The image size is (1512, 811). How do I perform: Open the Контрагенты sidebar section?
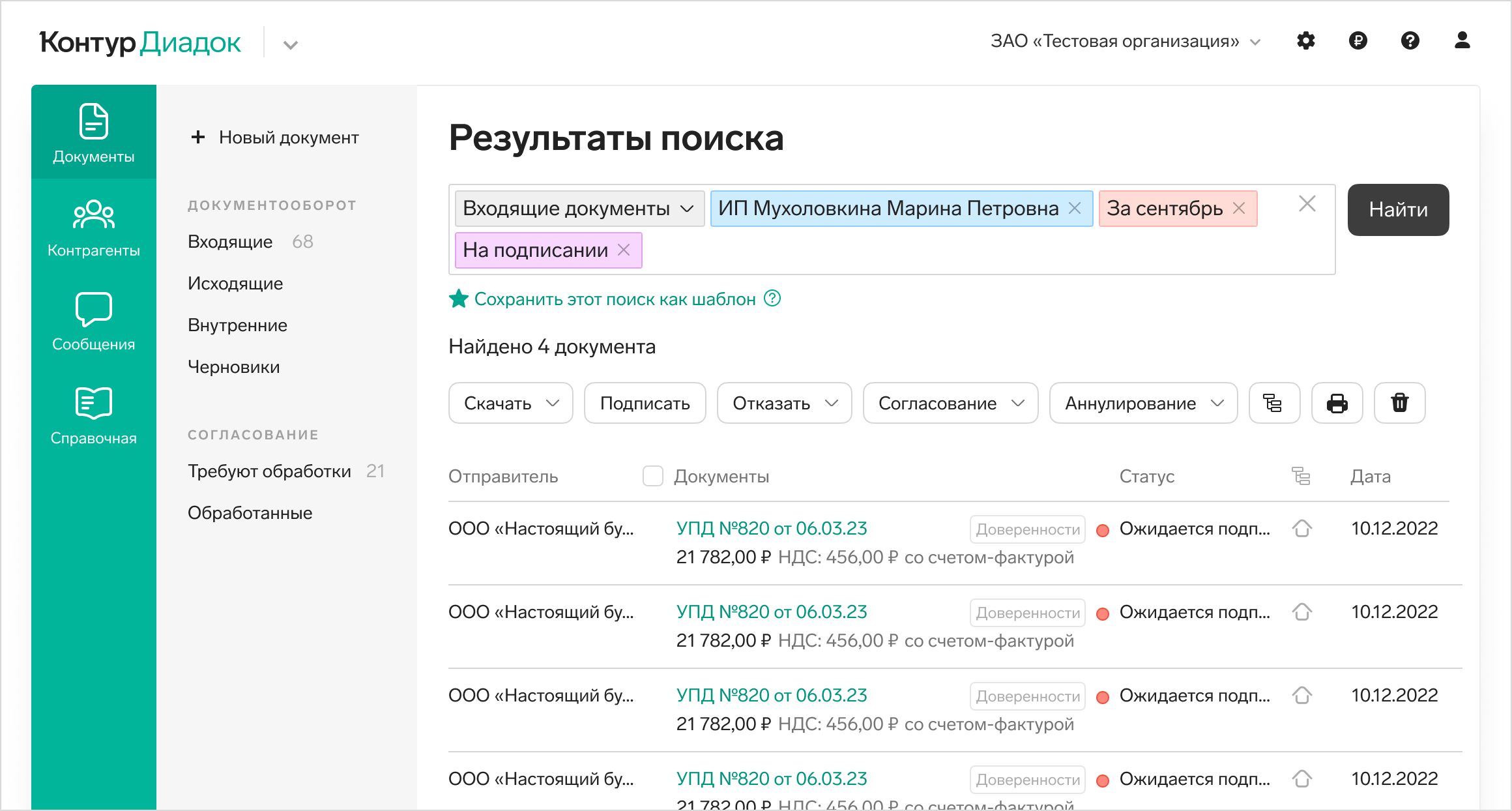pos(94,228)
